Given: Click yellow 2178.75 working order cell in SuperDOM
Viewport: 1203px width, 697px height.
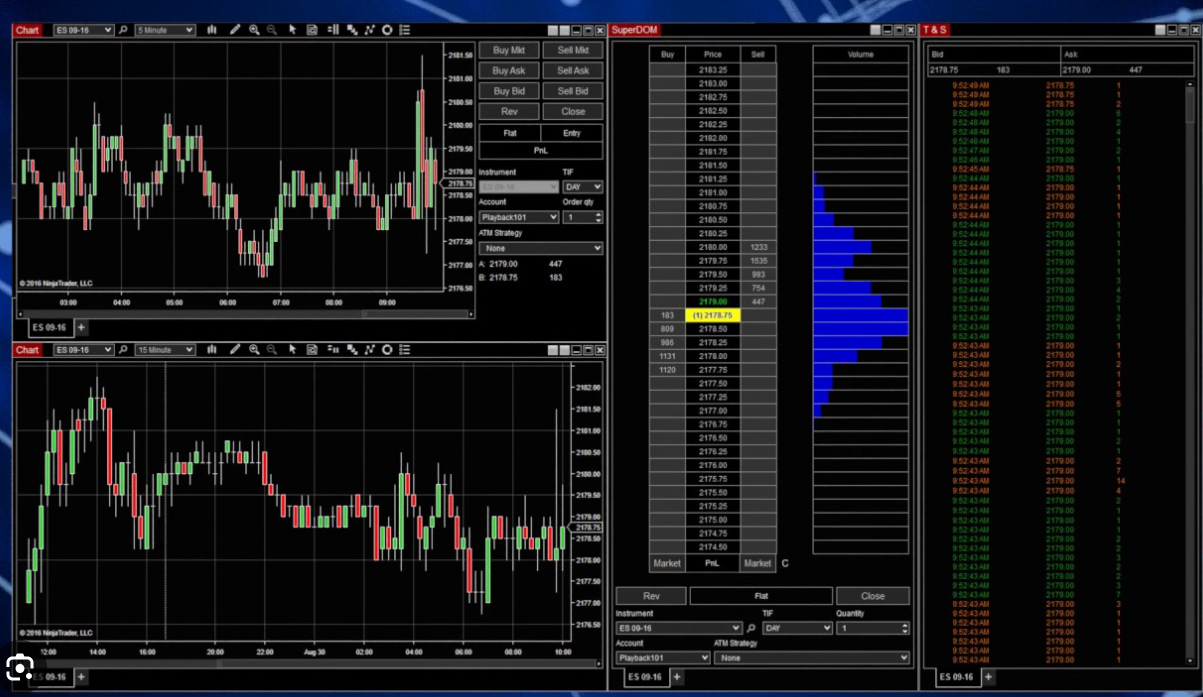Looking at the screenshot, I should [x=713, y=315].
